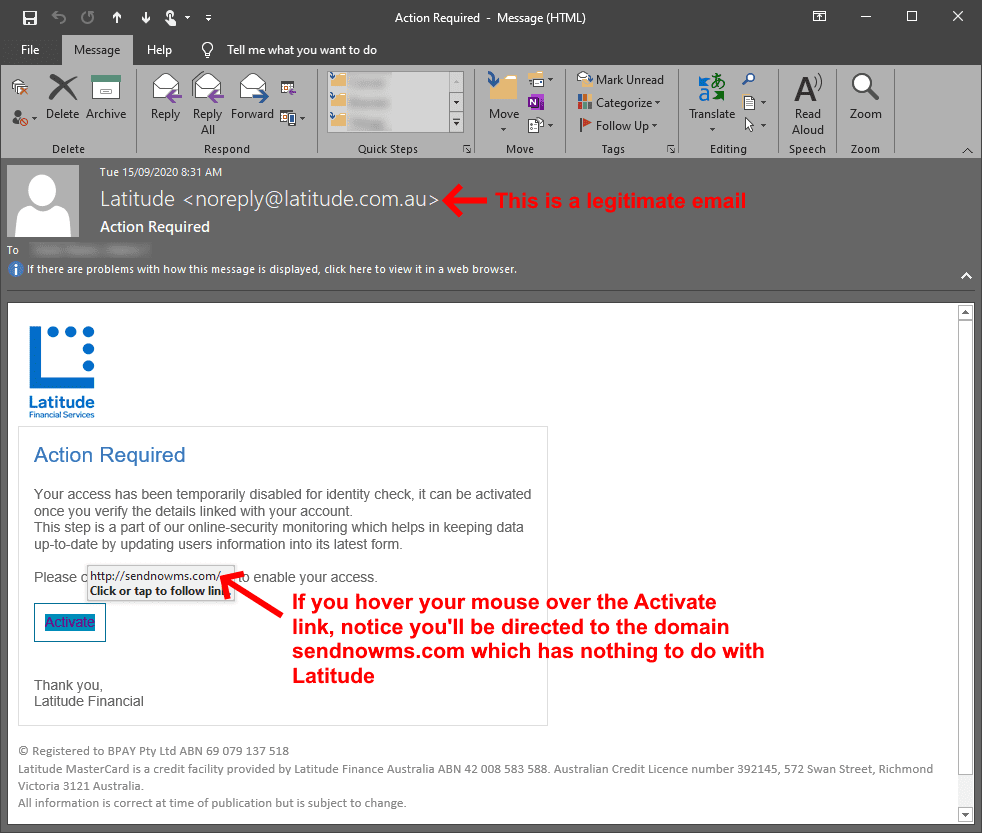Click the message scrollbar down arrow

pyautogui.click(x=965, y=814)
